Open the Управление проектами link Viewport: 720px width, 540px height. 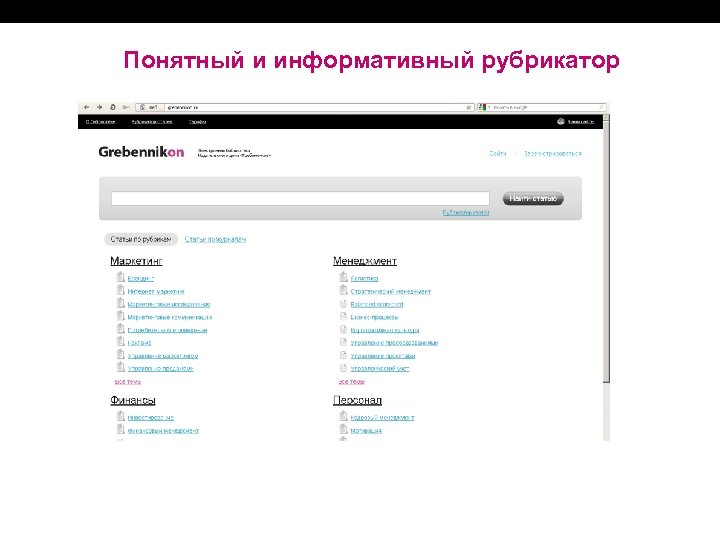pos(383,356)
